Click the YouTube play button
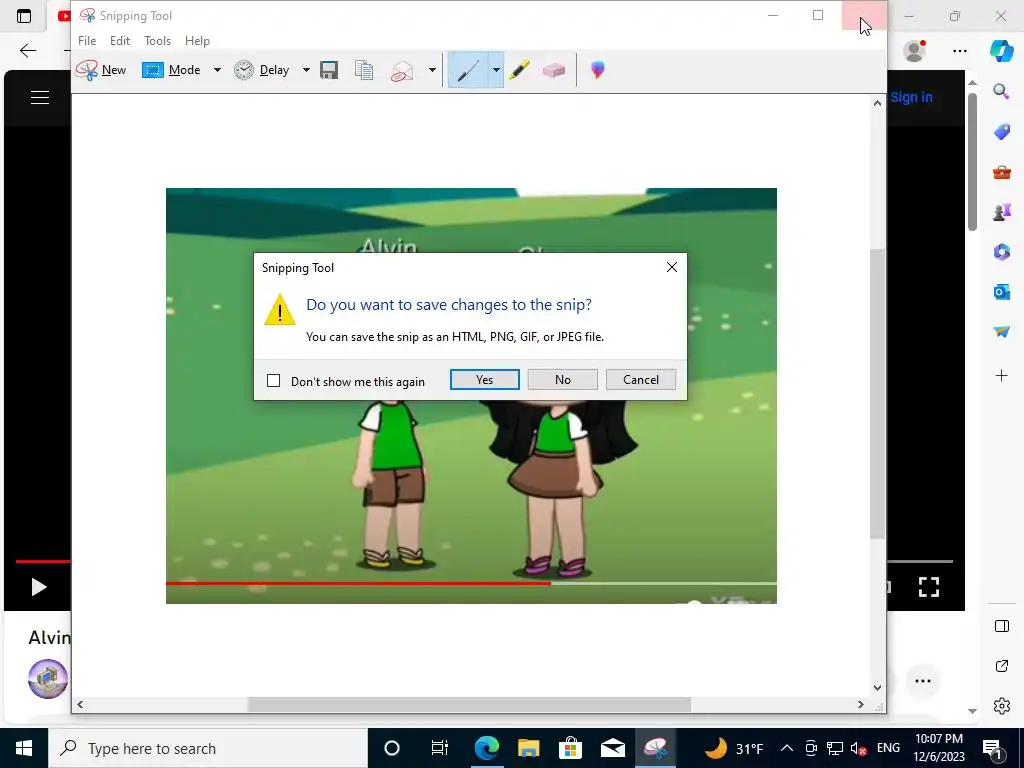The width and height of the screenshot is (1024, 768). [x=39, y=587]
